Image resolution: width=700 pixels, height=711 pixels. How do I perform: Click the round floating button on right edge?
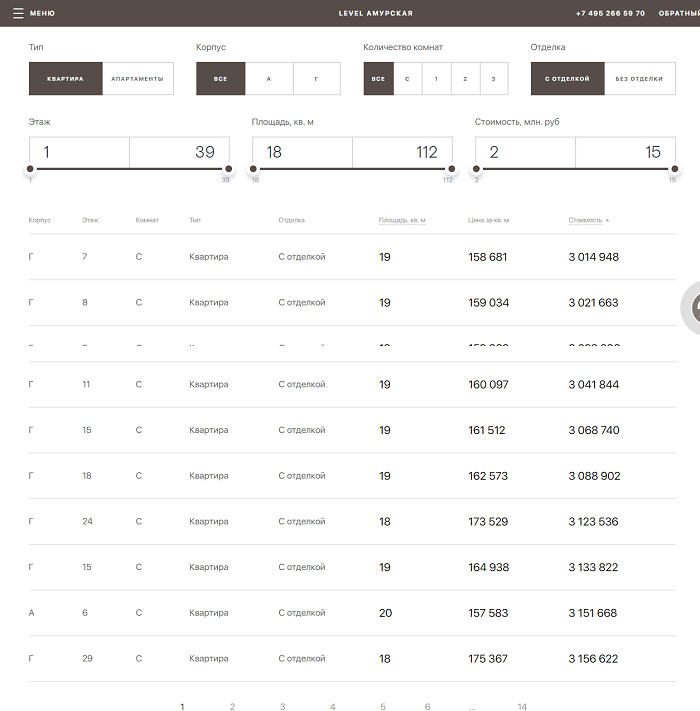(x=692, y=308)
